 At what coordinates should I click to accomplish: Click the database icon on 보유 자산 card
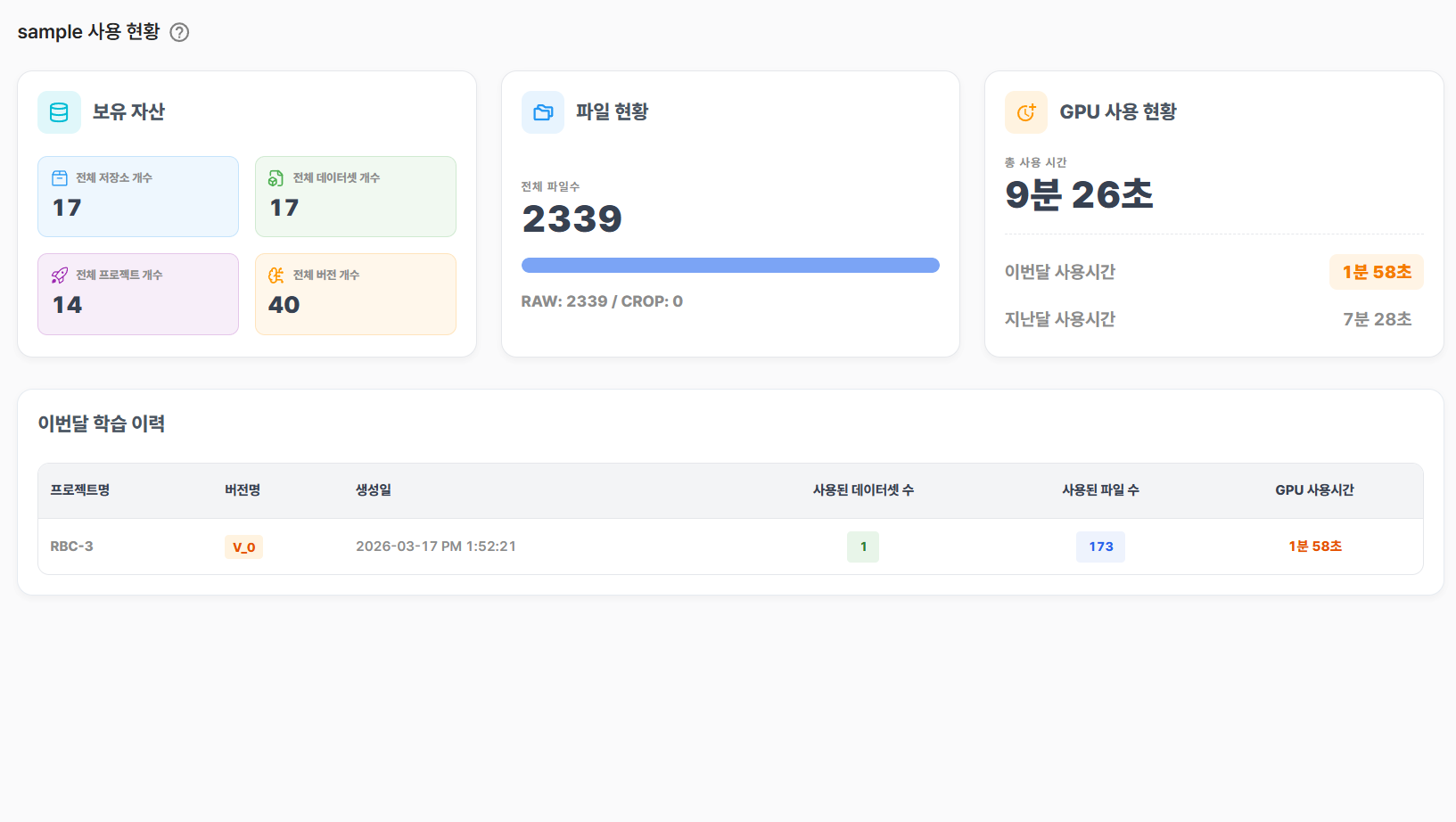coord(59,111)
